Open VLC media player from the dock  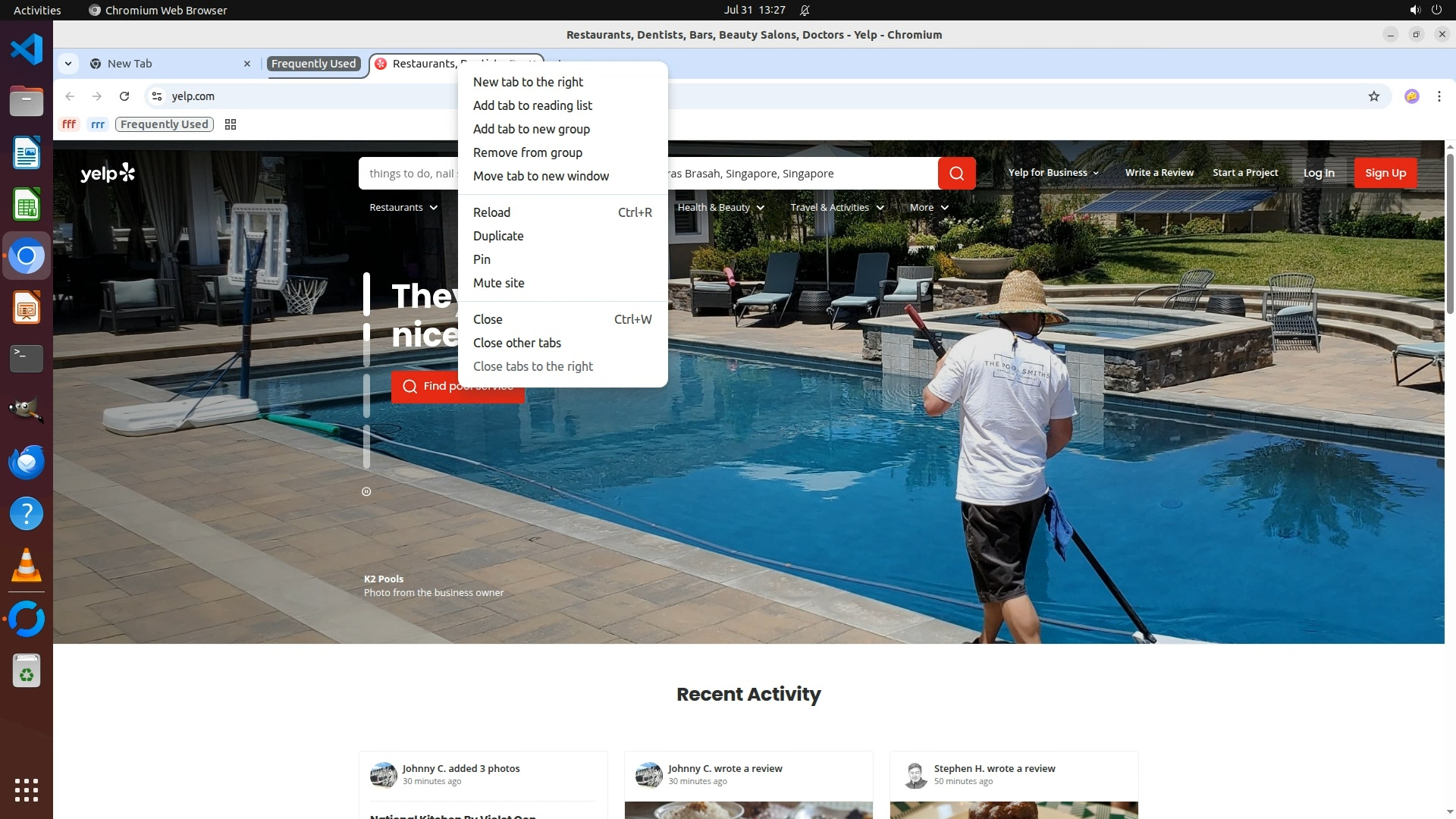(x=27, y=566)
